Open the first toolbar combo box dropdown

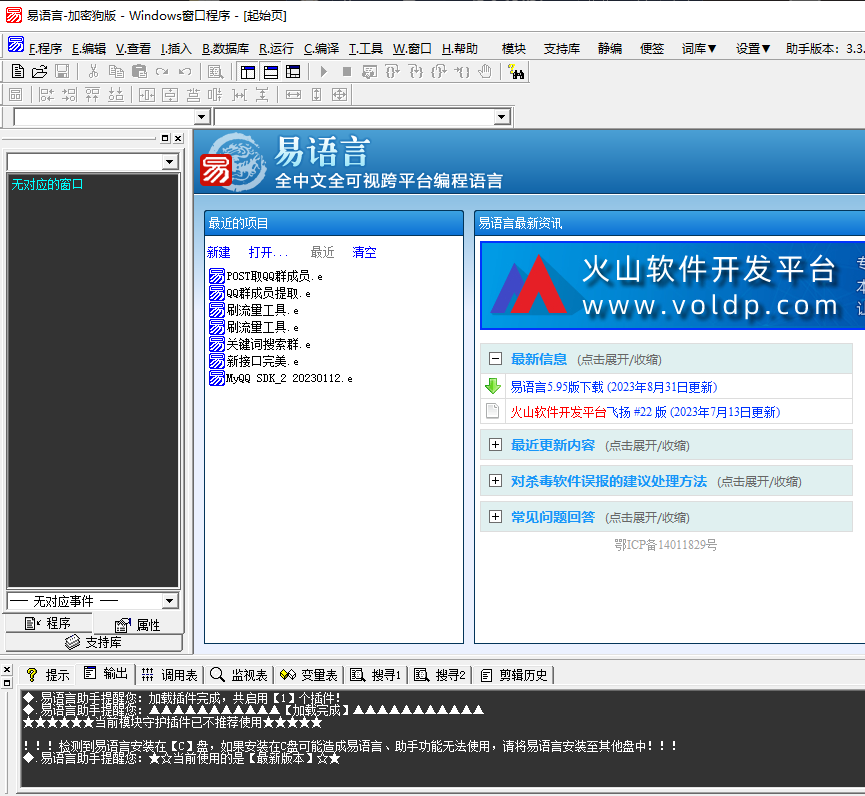coord(201,117)
